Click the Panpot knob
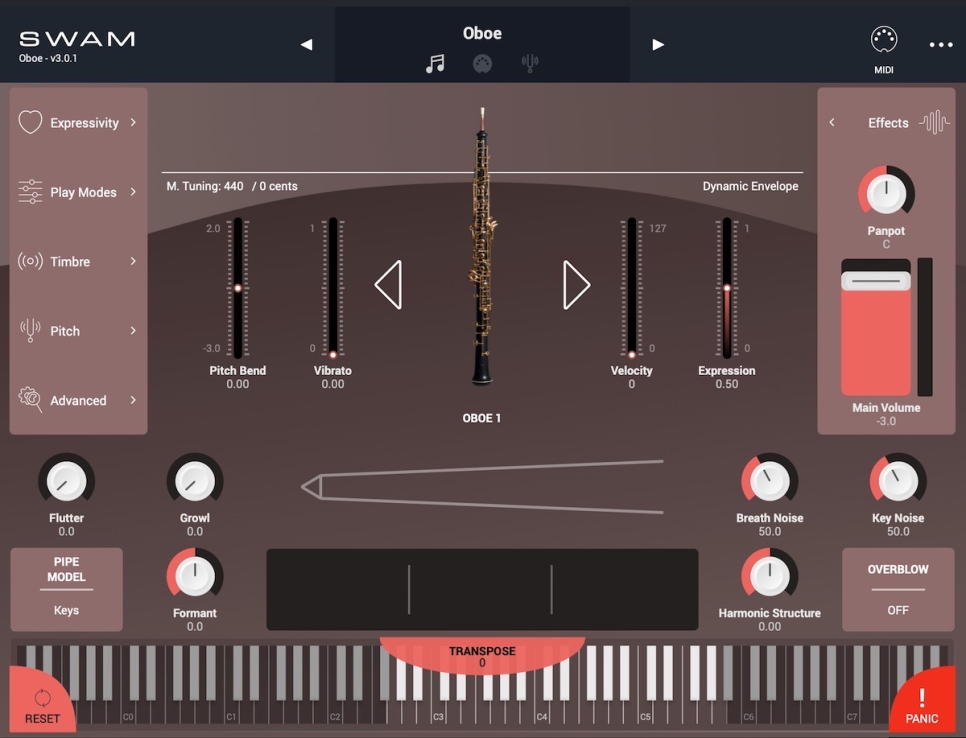 (886, 193)
